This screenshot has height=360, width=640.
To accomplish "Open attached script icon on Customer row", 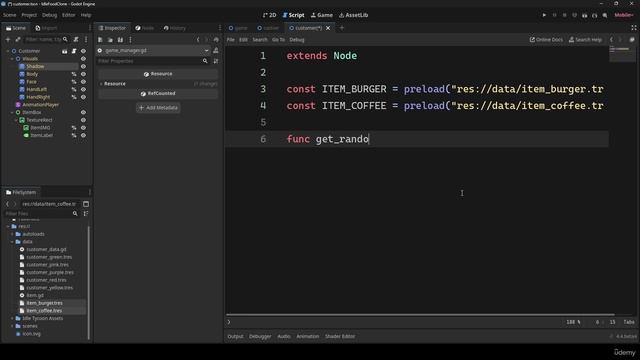I will coord(74,51).
